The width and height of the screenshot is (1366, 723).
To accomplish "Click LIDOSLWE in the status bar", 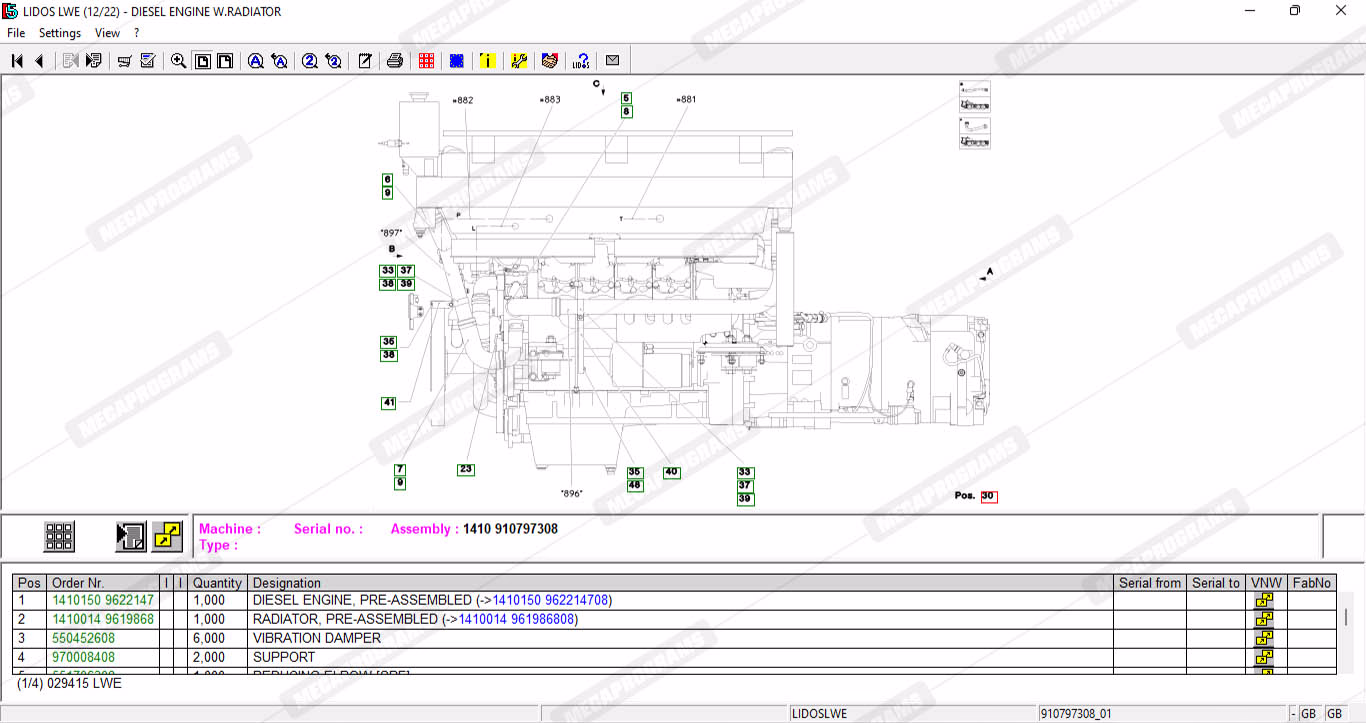I will point(819,714).
